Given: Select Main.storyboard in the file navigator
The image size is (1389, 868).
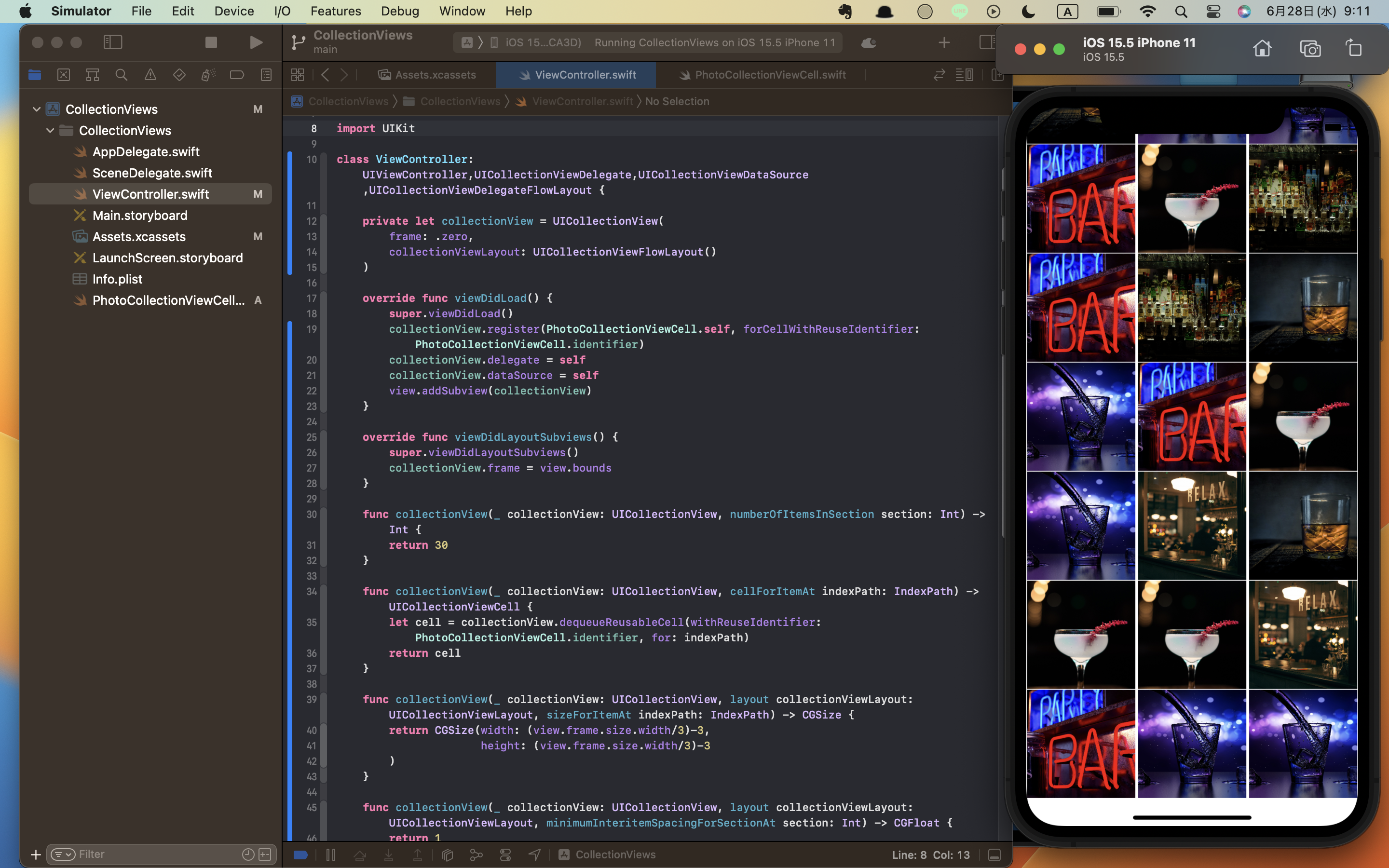Looking at the screenshot, I should (139, 215).
